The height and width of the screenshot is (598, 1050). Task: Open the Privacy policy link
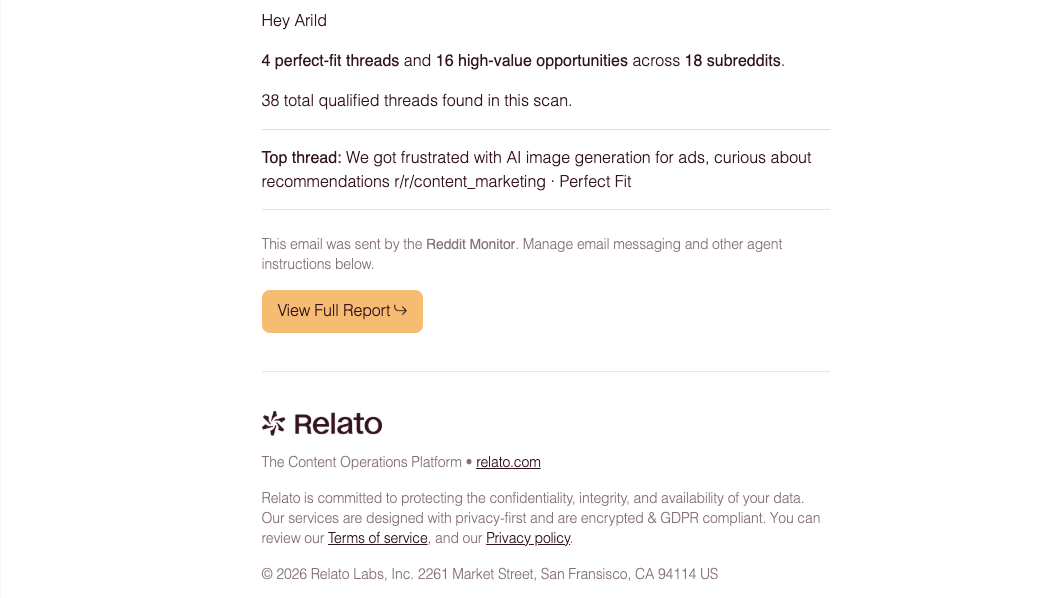point(528,538)
